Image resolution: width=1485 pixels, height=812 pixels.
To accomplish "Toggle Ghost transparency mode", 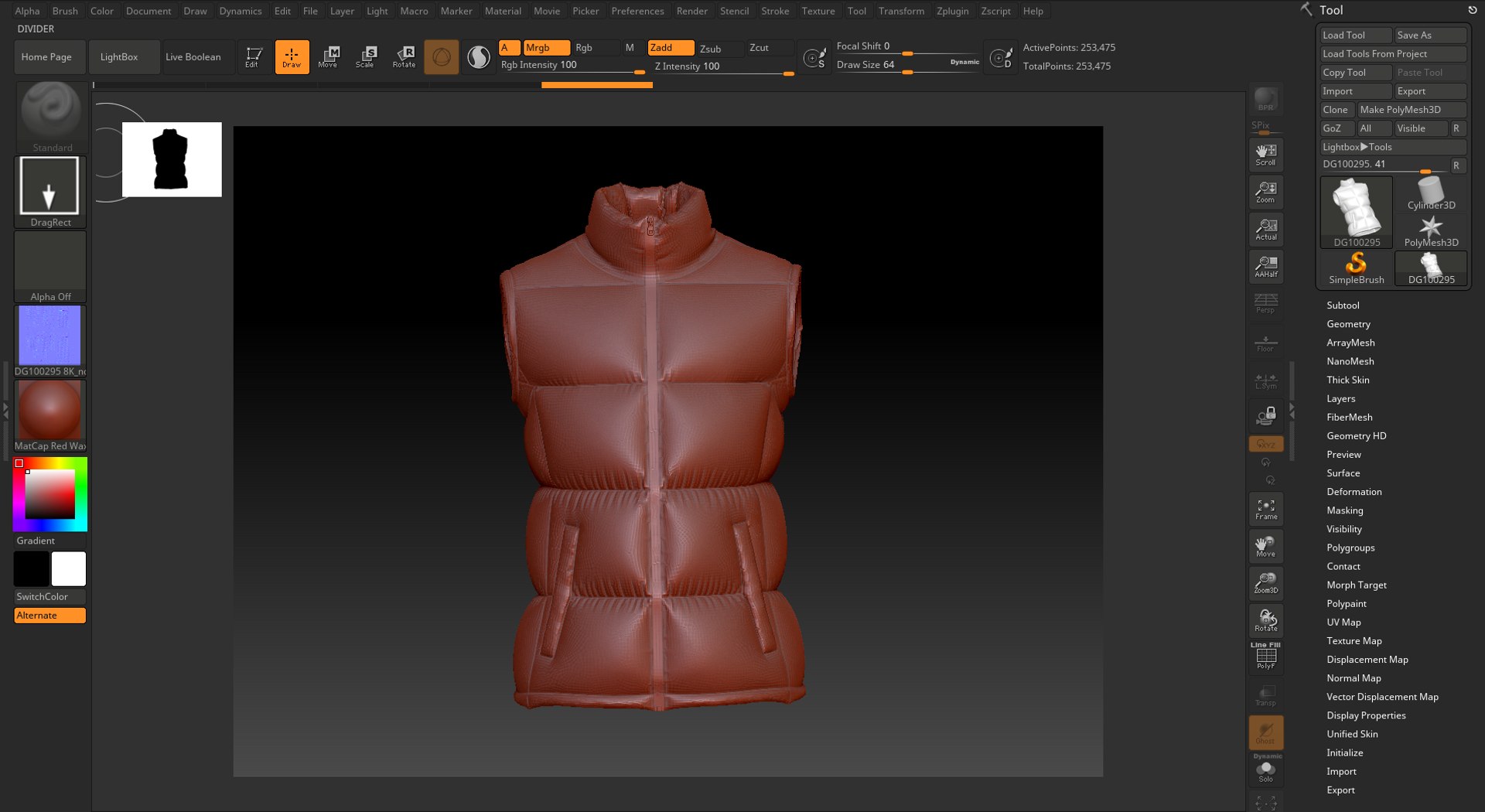I will tap(1265, 732).
